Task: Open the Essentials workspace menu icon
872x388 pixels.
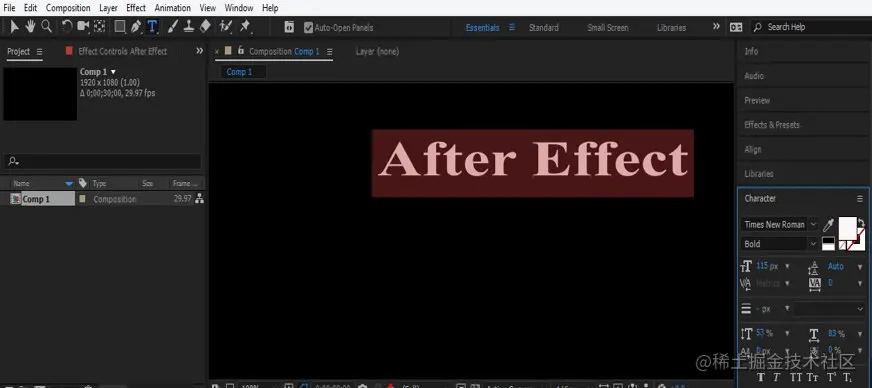Action: [512, 27]
